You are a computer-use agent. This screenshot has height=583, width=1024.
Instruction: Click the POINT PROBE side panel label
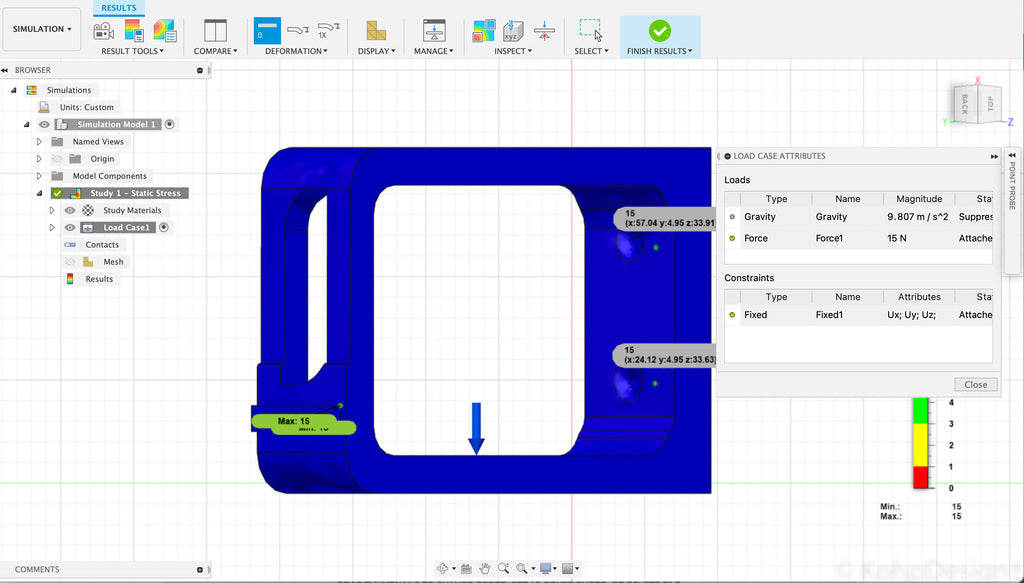(1012, 184)
